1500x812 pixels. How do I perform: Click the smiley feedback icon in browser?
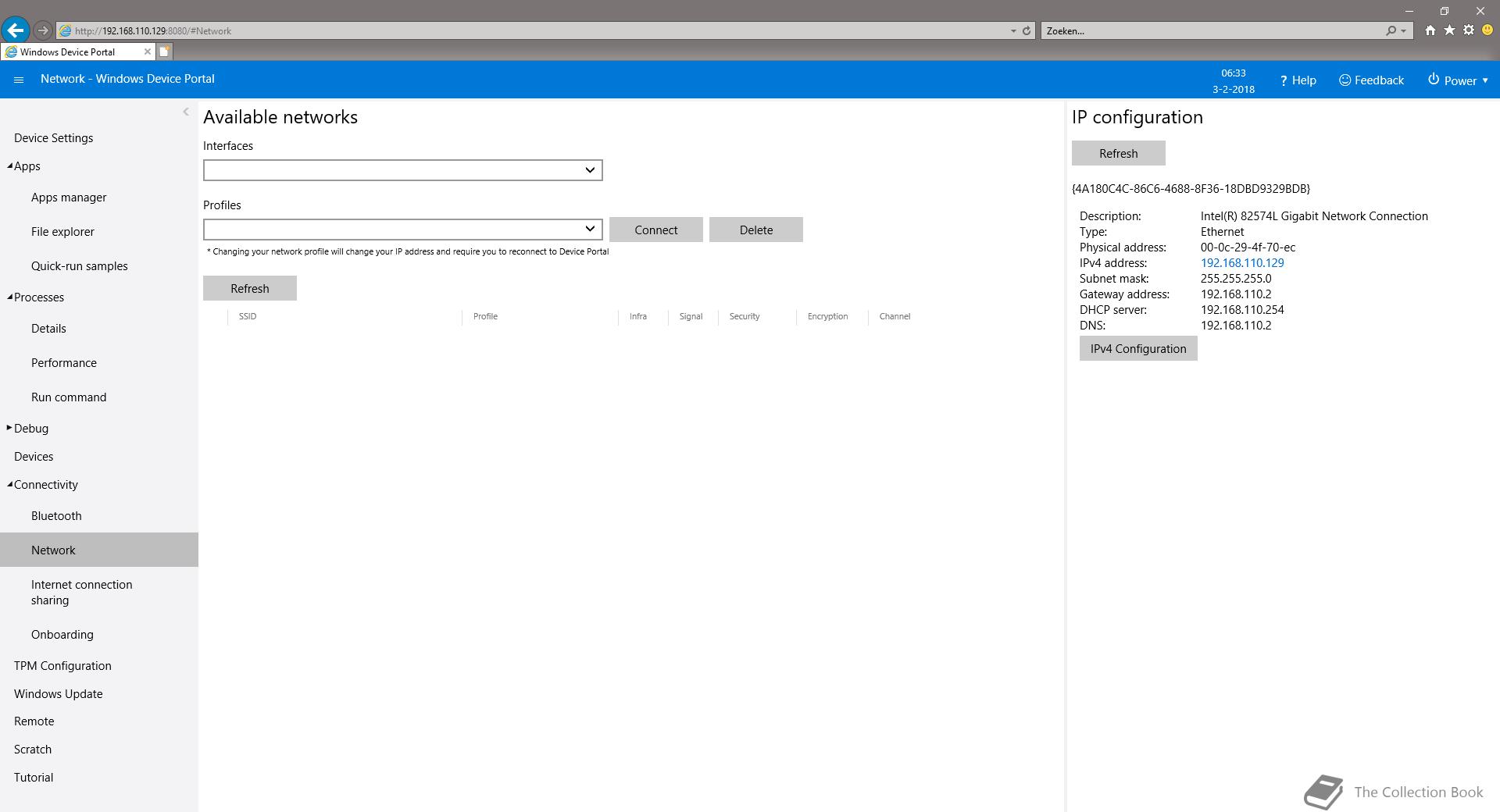1487,30
